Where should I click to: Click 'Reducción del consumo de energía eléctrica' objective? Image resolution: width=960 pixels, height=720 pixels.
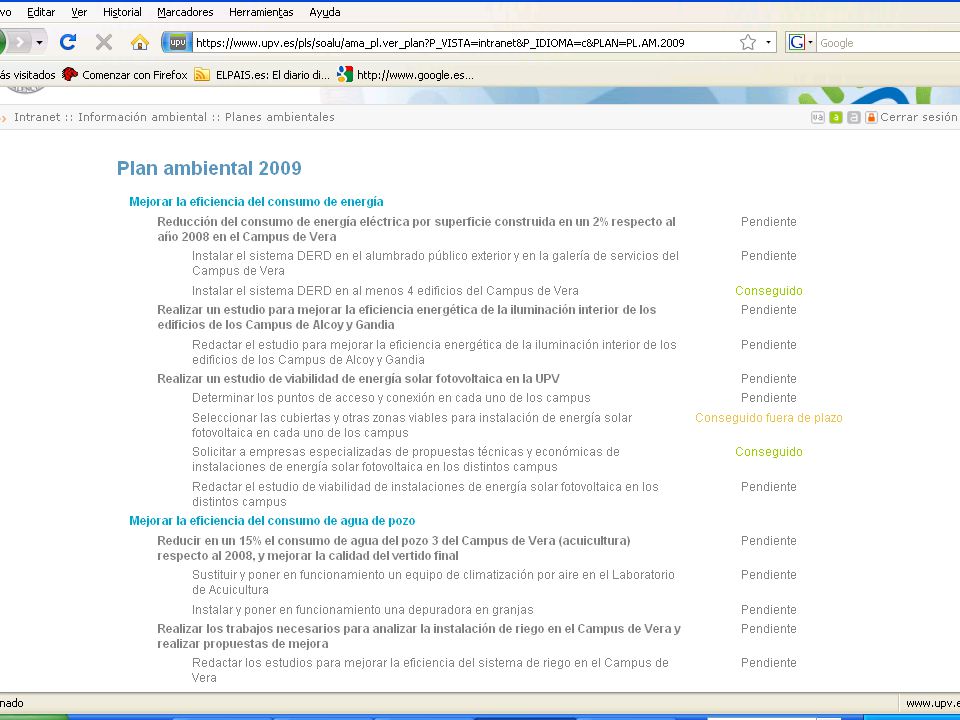416,229
